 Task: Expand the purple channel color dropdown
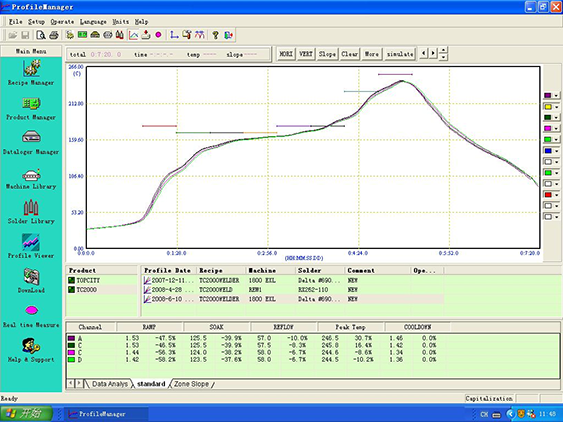coord(556,96)
